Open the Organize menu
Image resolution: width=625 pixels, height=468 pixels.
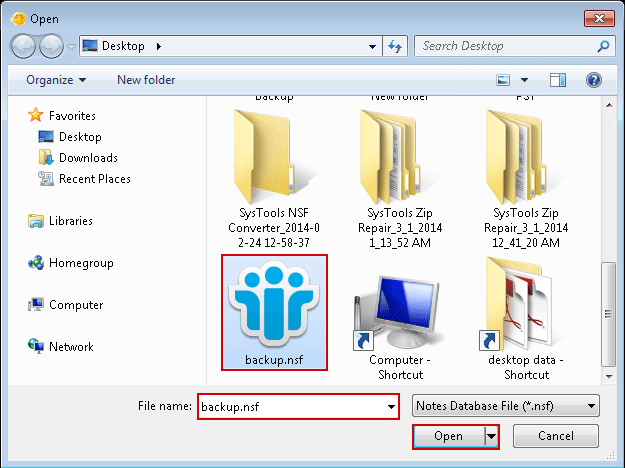coord(56,80)
